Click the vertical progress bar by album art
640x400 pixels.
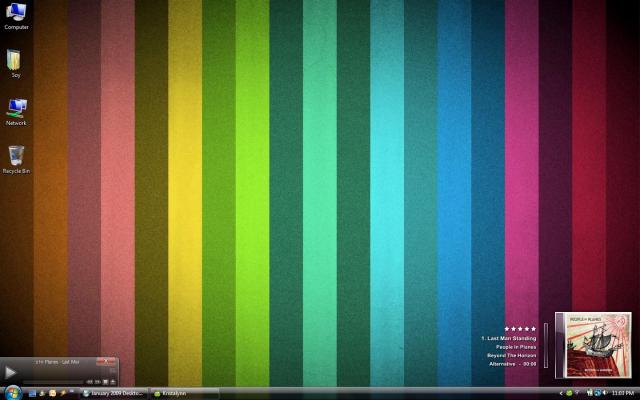click(x=546, y=345)
